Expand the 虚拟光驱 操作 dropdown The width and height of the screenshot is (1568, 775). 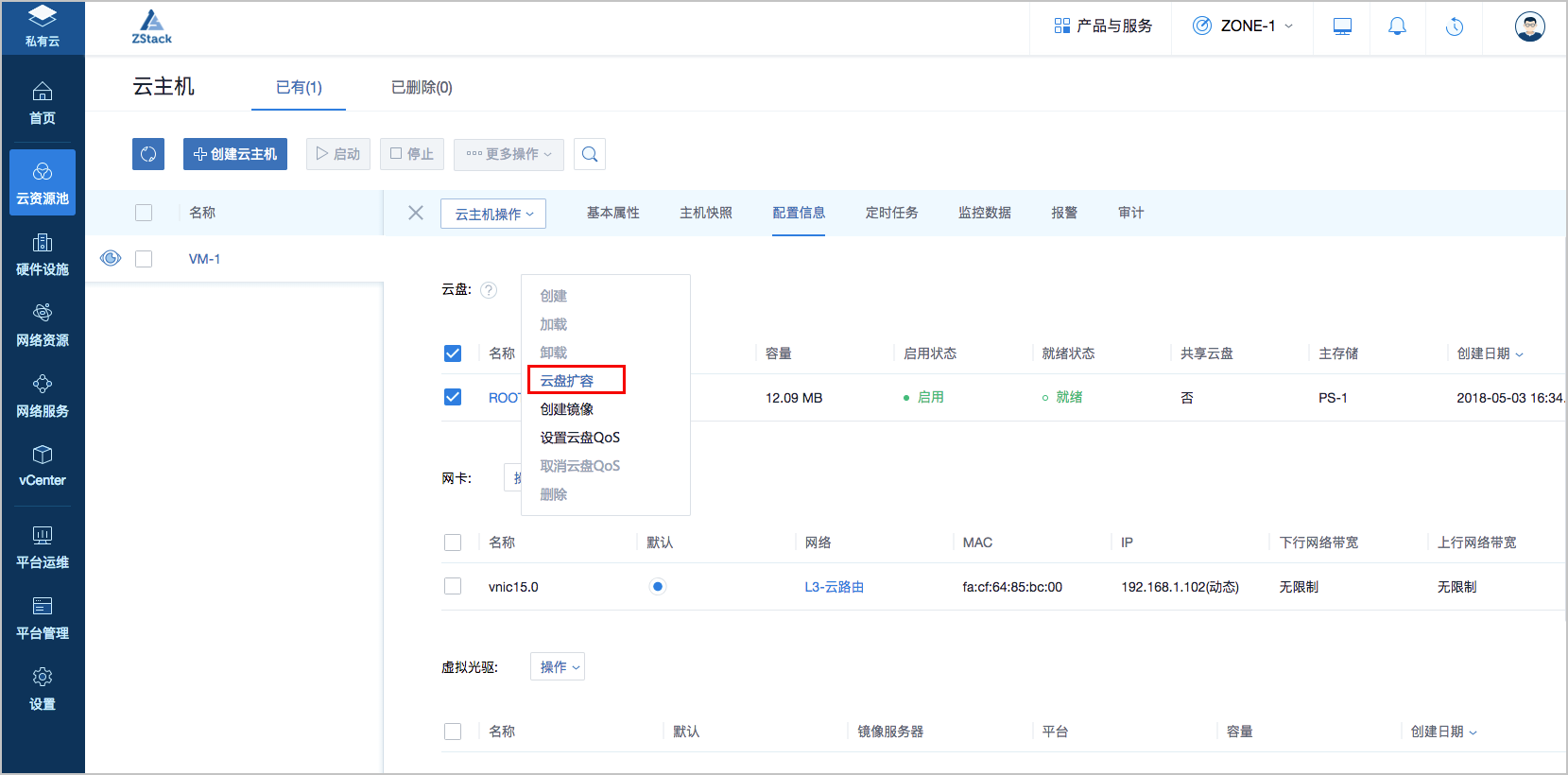coord(559,667)
